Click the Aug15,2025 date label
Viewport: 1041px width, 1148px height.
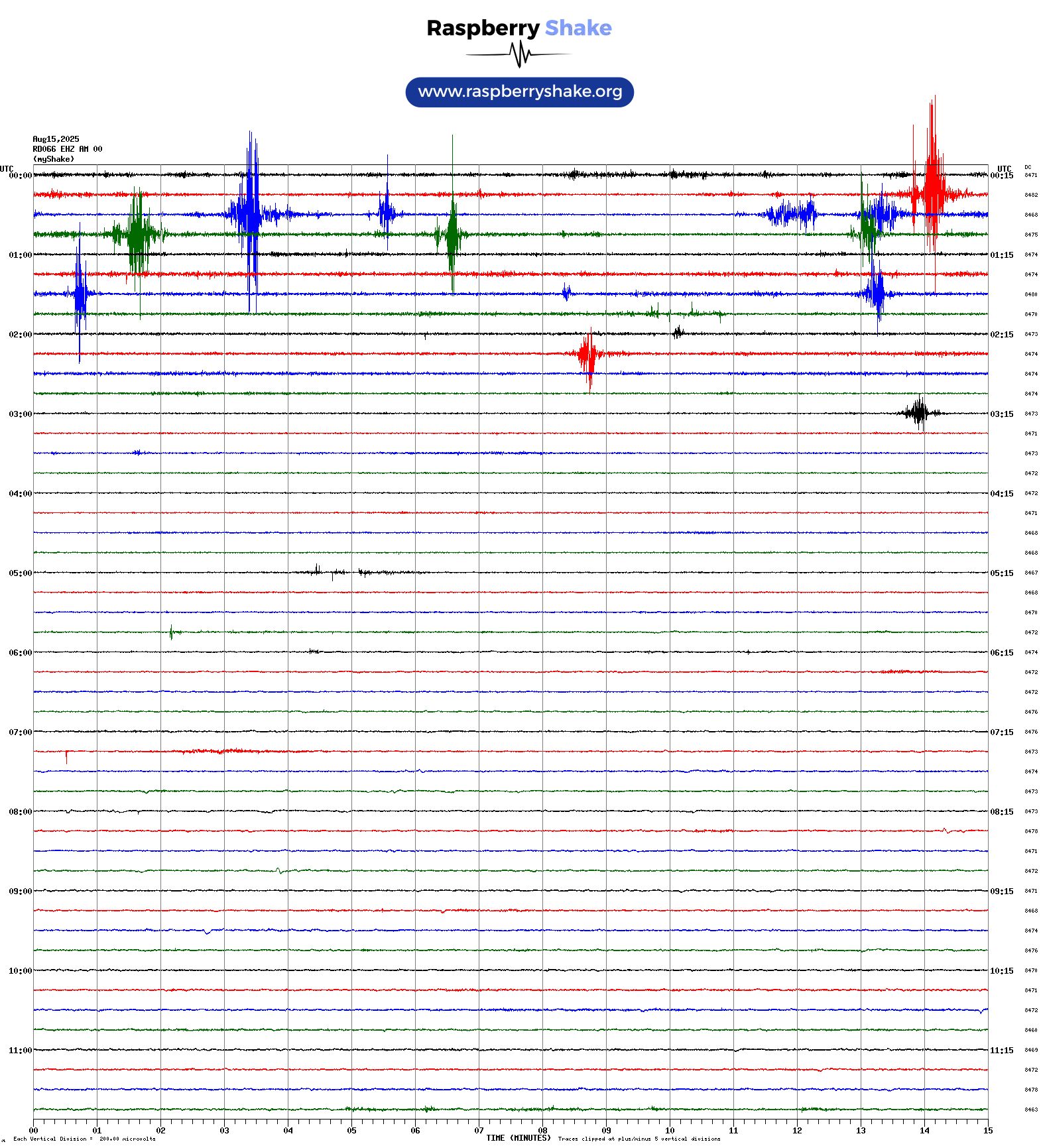pyautogui.click(x=56, y=139)
